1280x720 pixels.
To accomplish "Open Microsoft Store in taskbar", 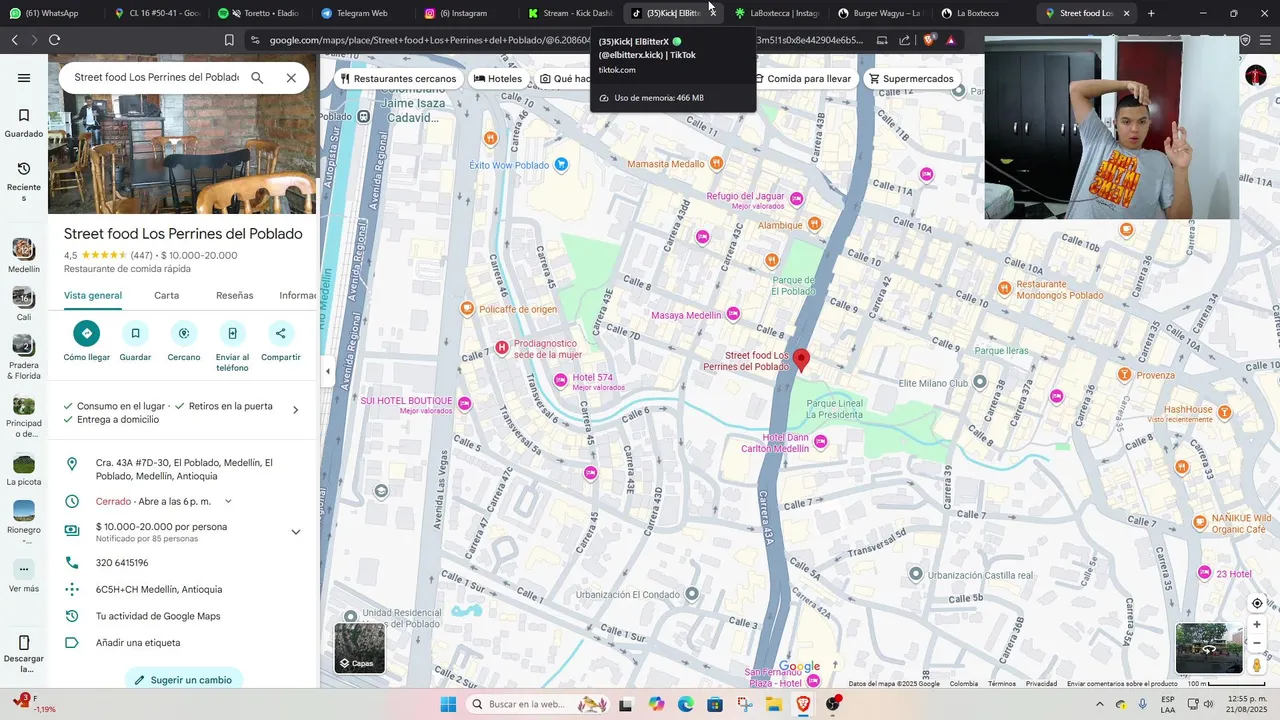I will 715,704.
